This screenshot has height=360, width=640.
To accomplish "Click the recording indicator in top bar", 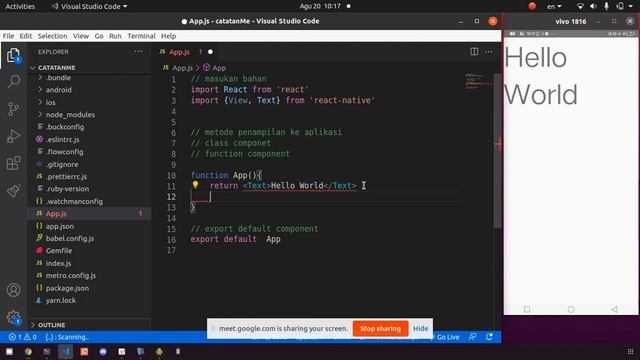I will [x=532, y=6].
